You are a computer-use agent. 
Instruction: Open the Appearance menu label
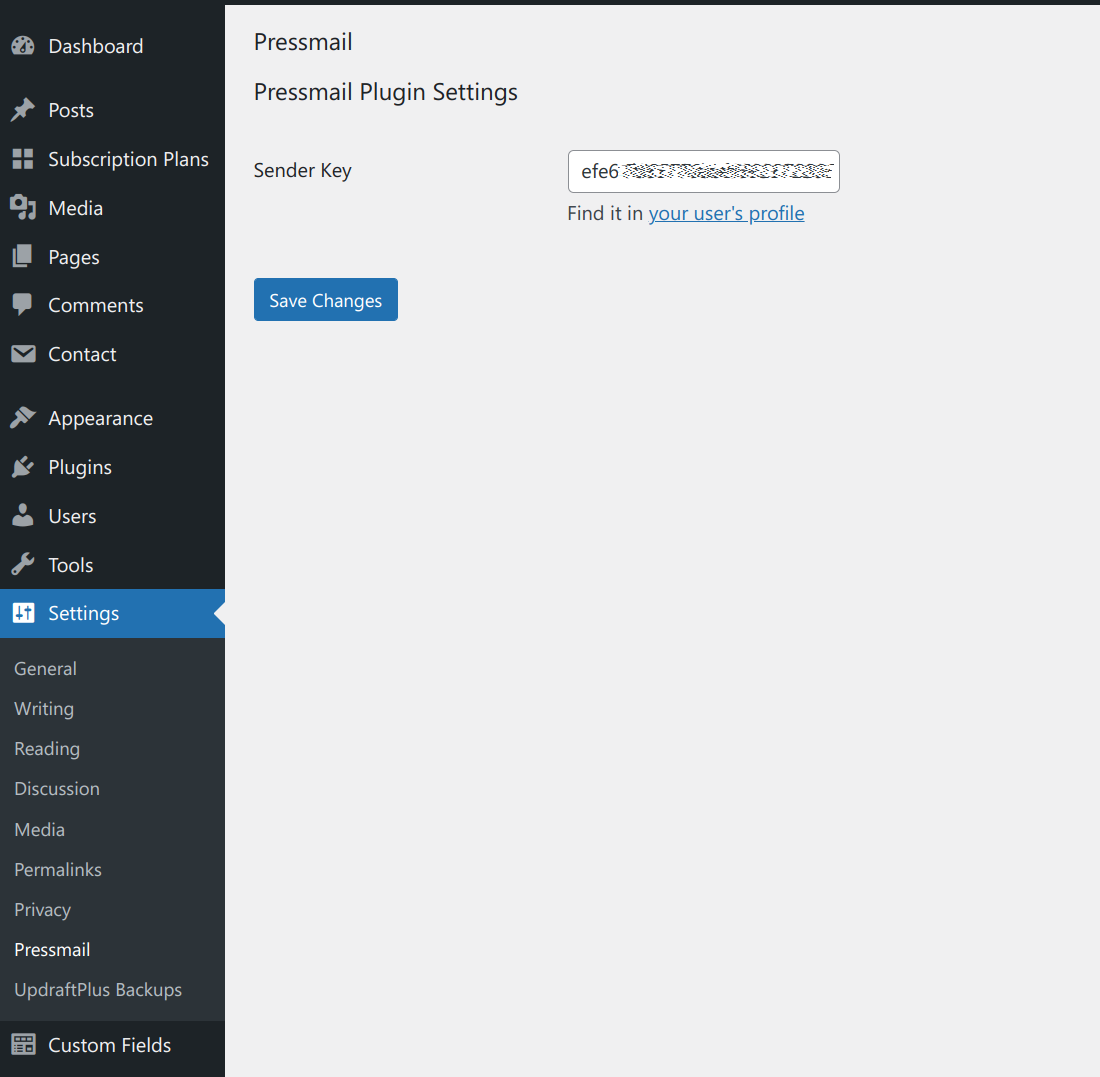click(x=100, y=419)
